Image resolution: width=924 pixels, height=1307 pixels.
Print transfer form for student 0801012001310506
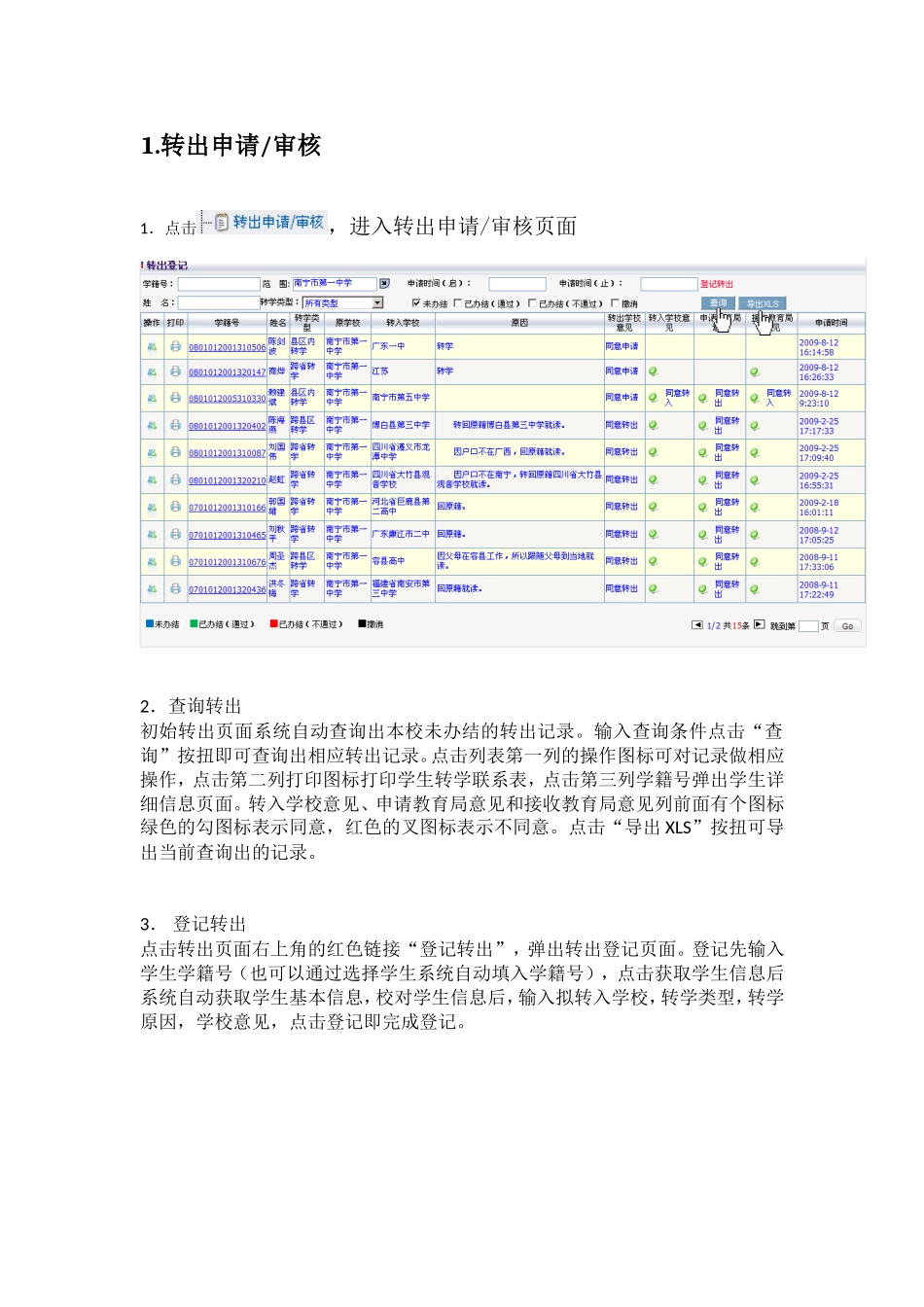175,346
